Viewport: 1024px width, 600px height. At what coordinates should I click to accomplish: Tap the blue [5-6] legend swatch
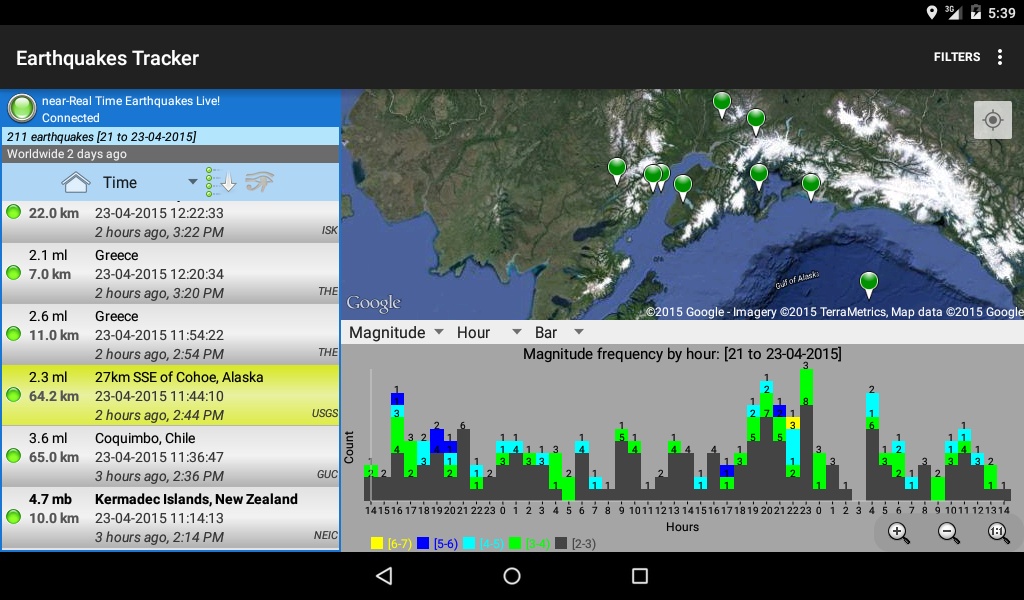tap(423, 543)
